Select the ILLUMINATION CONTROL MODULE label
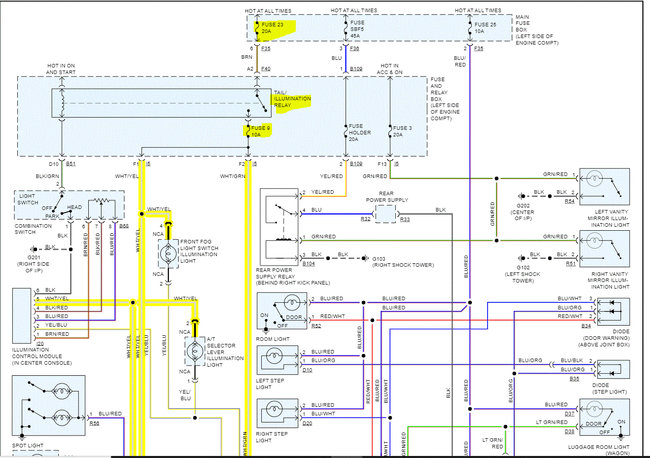 pyautogui.click(x=41, y=356)
